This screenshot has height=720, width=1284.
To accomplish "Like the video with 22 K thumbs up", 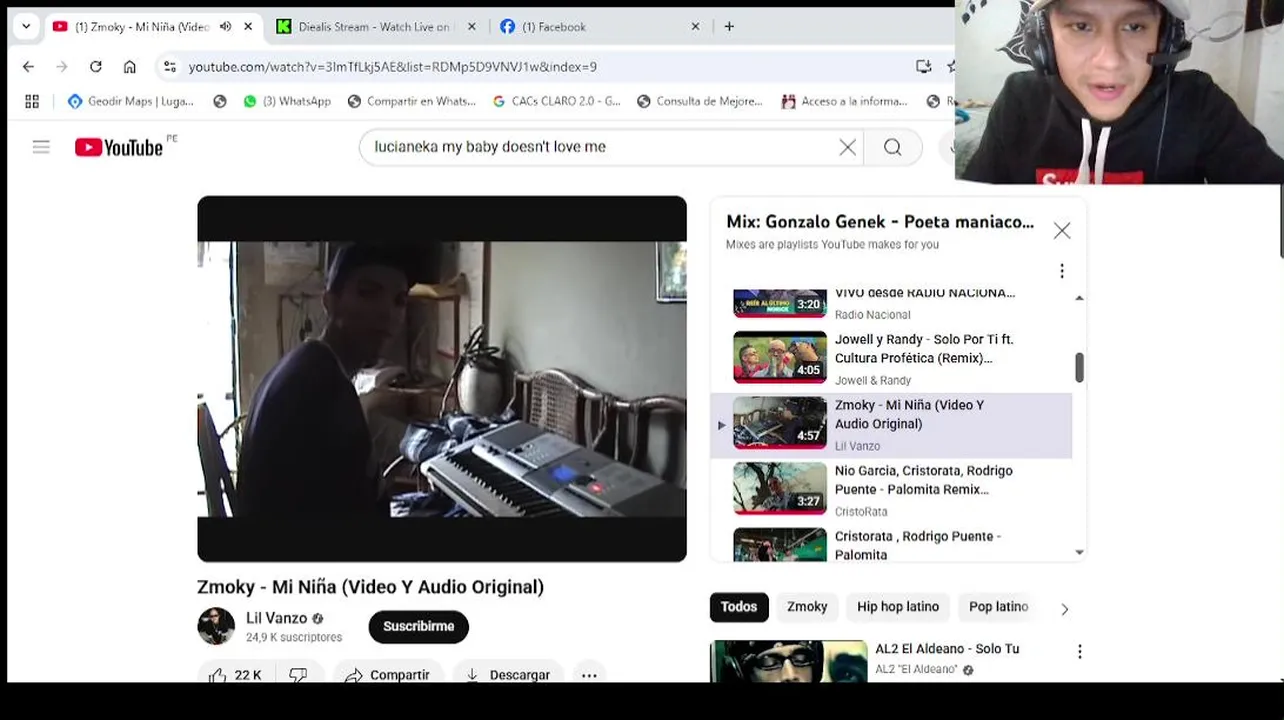I will coord(235,675).
